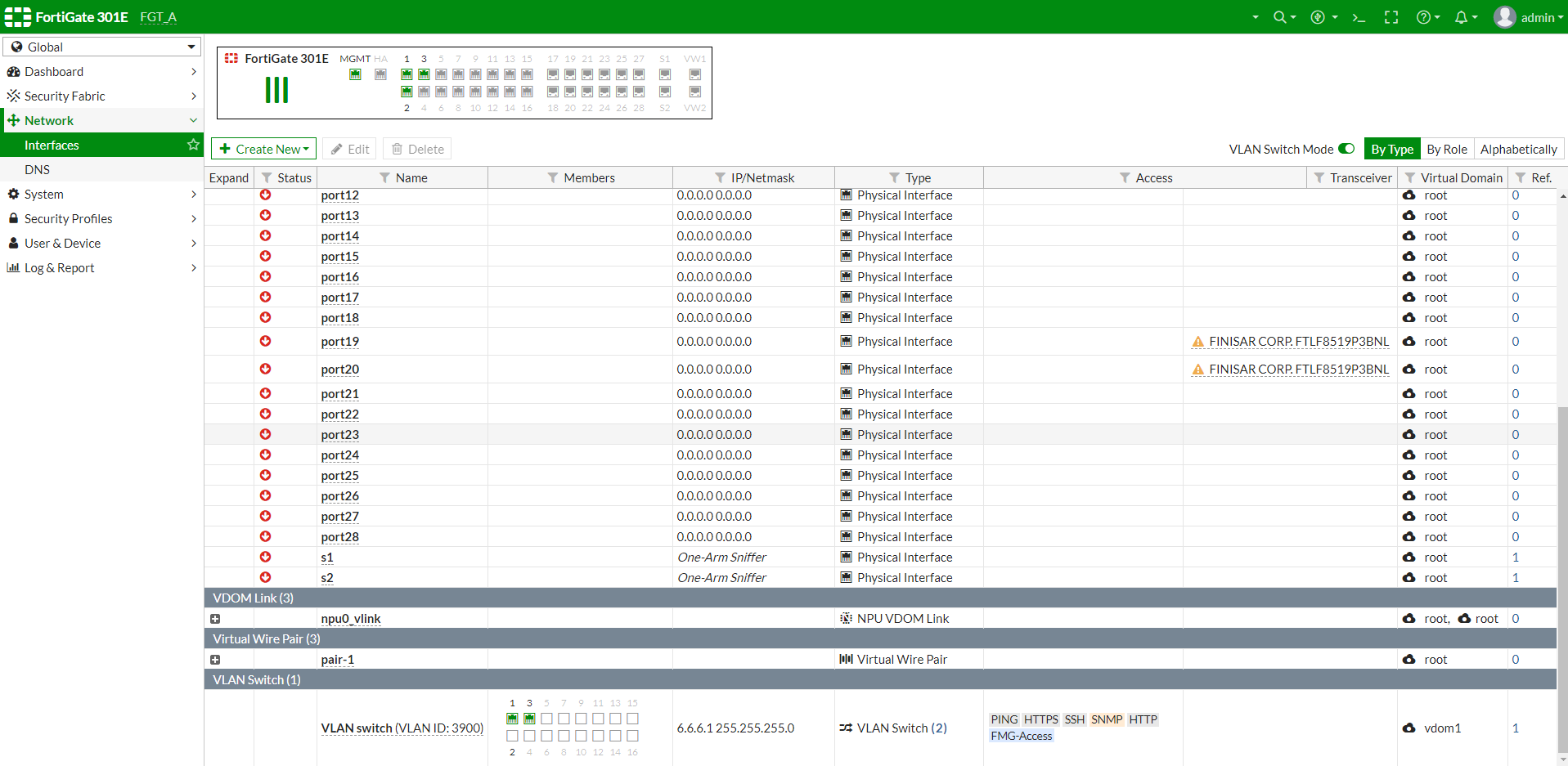Select the By Type view
This screenshot has height=766, width=1568.
point(1392,149)
